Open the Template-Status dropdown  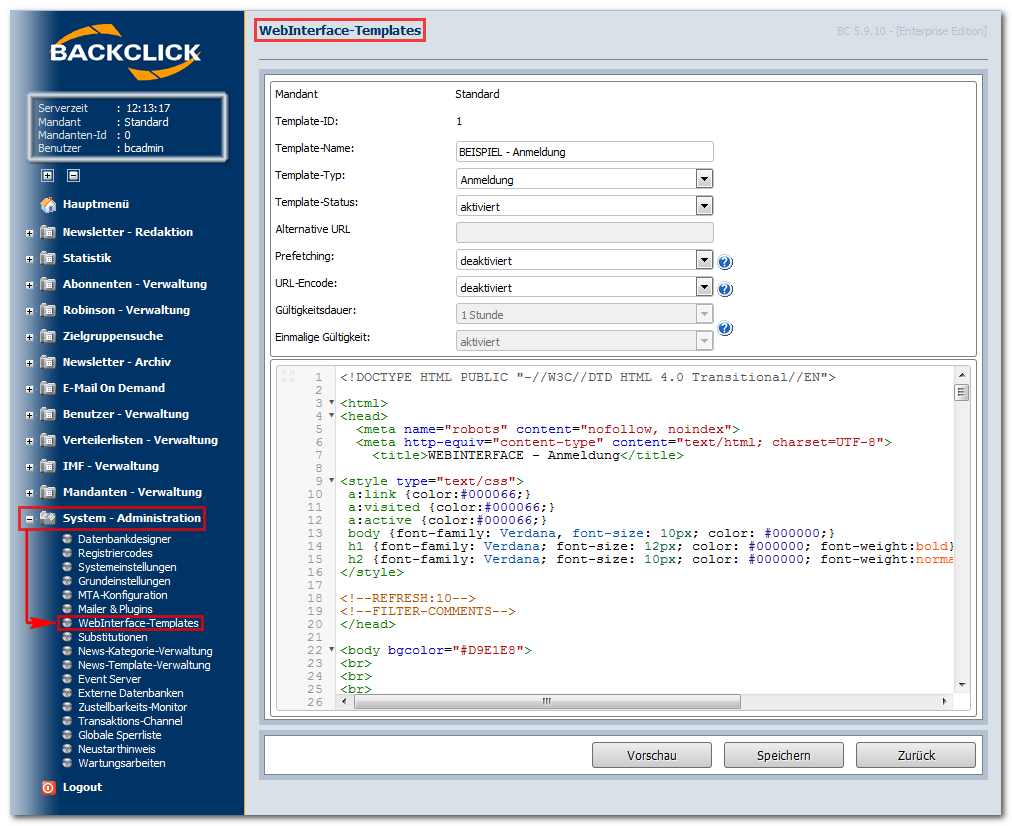[x=704, y=206]
